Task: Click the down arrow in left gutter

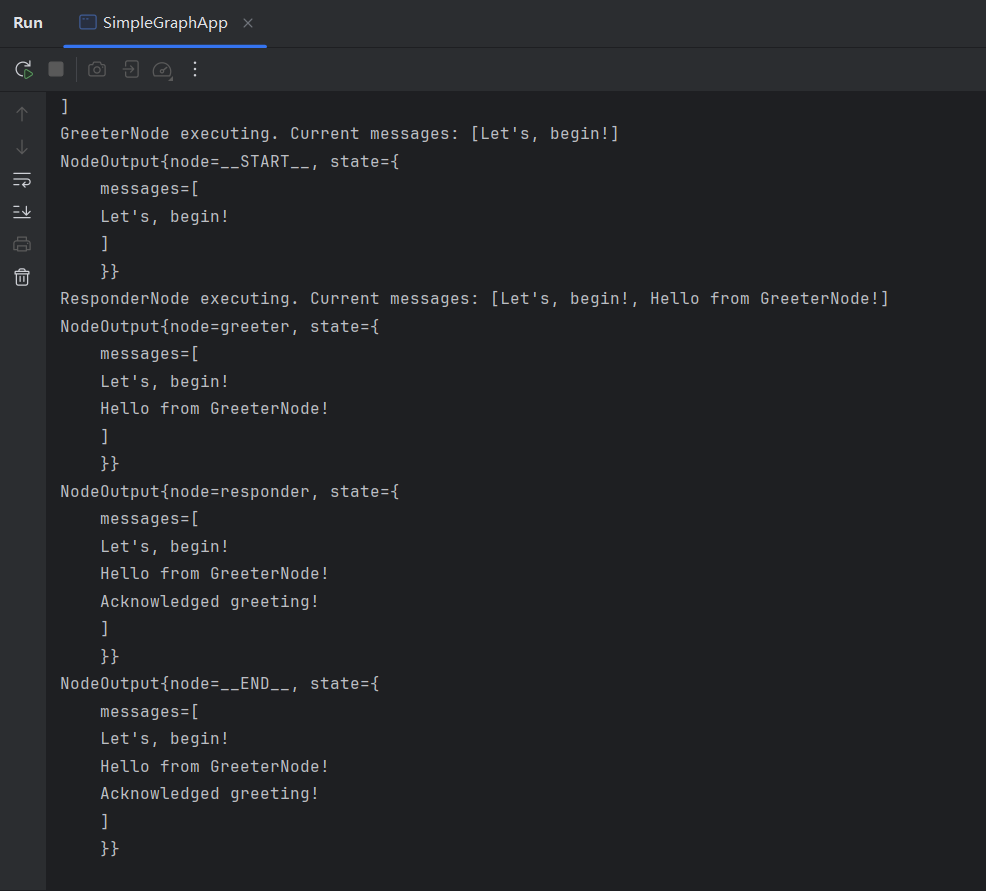Action: coord(22,147)
